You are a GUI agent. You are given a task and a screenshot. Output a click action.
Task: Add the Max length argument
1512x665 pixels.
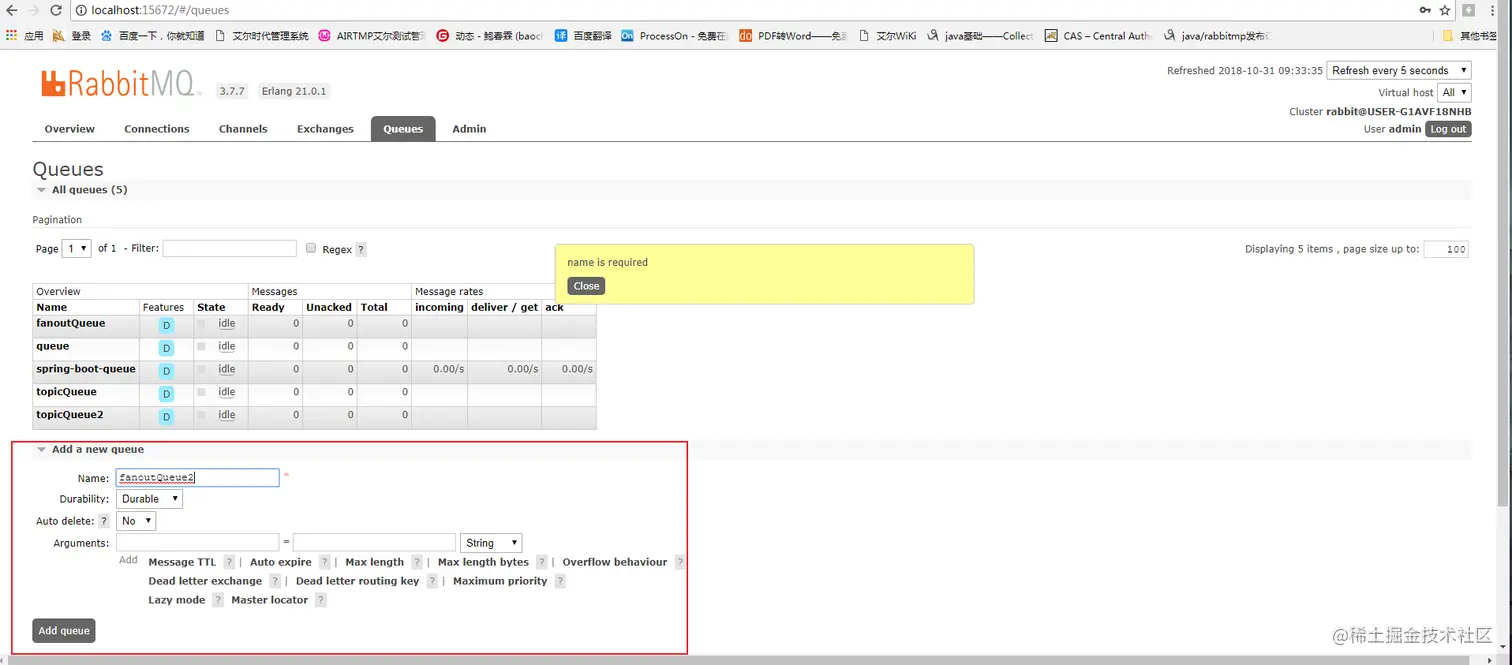tap(375, 562)
